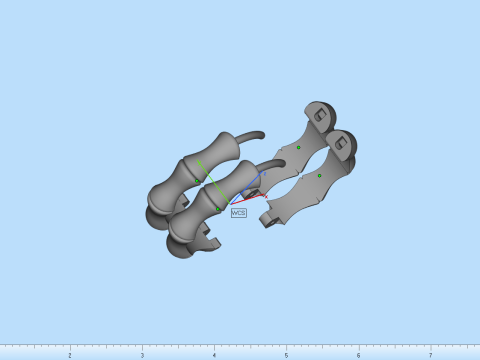
Task: Click ruler mark 4
Action: point(214,356)
